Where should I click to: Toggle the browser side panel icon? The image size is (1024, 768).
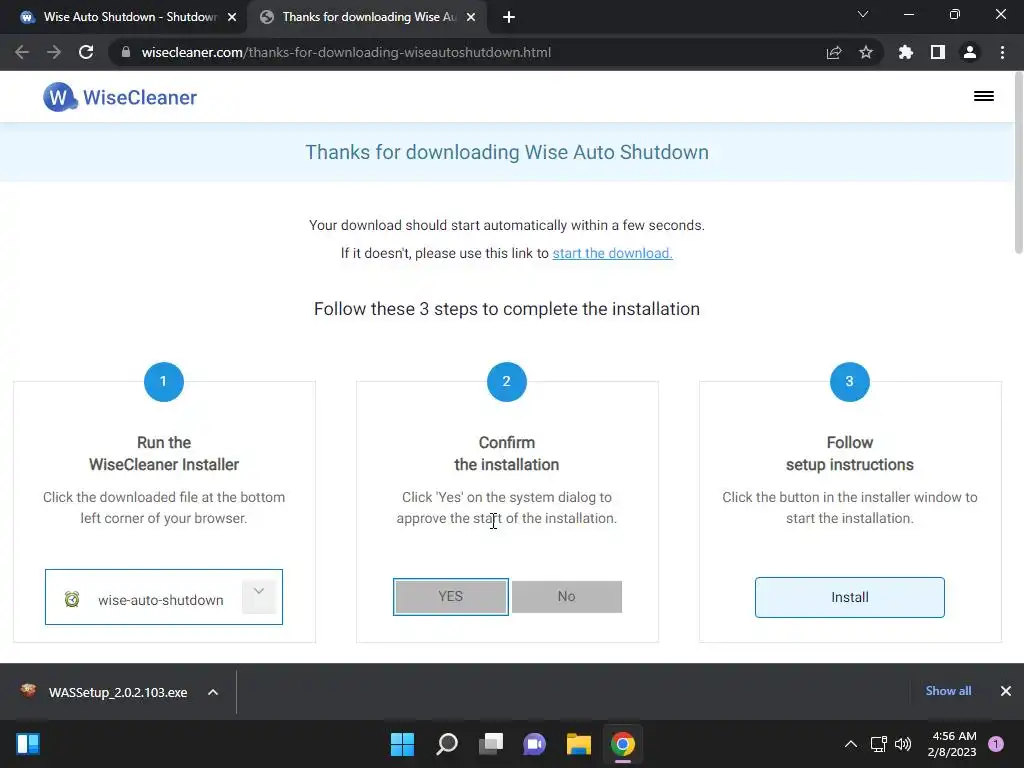click(x=938, y=52)
